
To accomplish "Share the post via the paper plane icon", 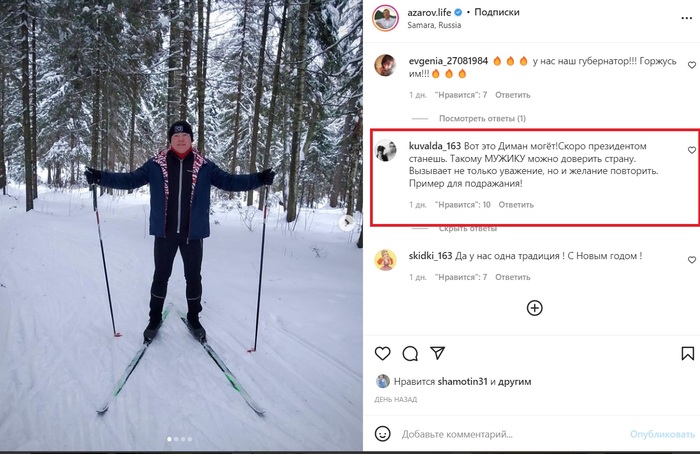I will pos(437,353).
